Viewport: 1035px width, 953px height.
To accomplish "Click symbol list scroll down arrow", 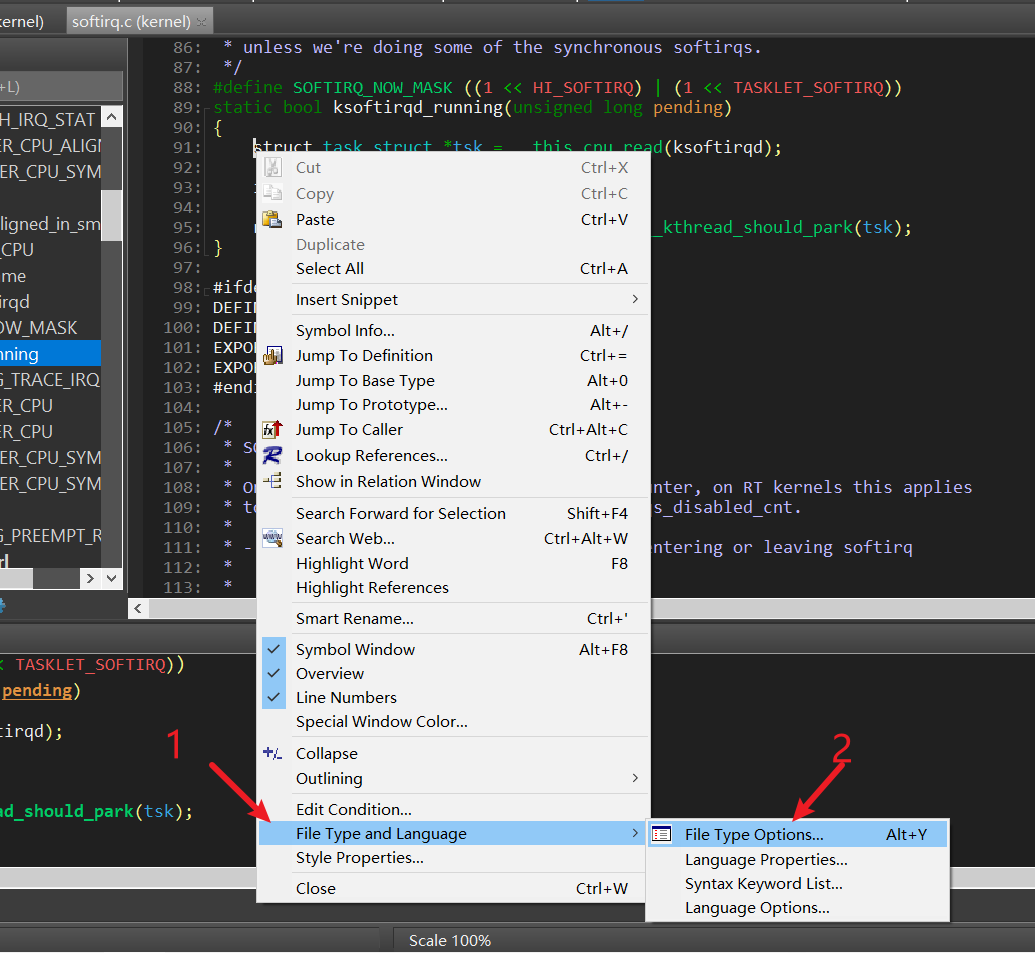I will click(x=112, y=579).
